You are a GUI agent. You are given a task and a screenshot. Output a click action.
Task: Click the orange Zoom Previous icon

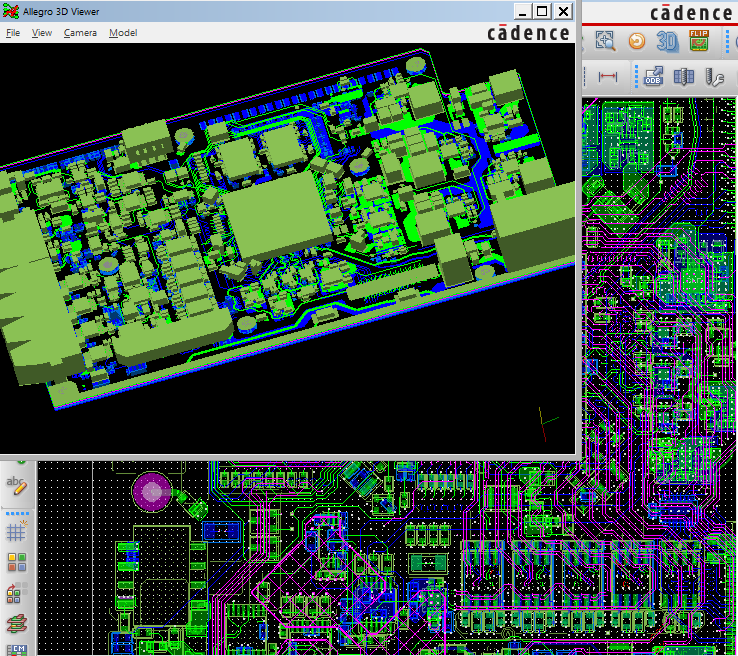point(637,41)
